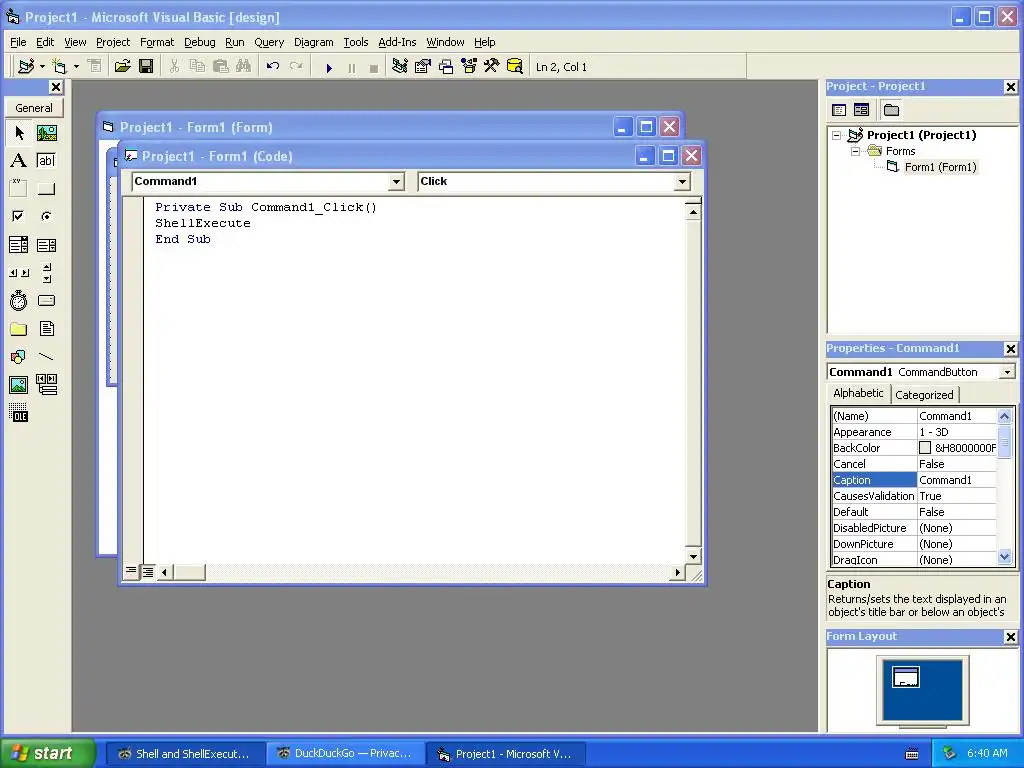Collapse the Forms folder node
Viewport: 1024px width, 768px height.
pos(856,151)
